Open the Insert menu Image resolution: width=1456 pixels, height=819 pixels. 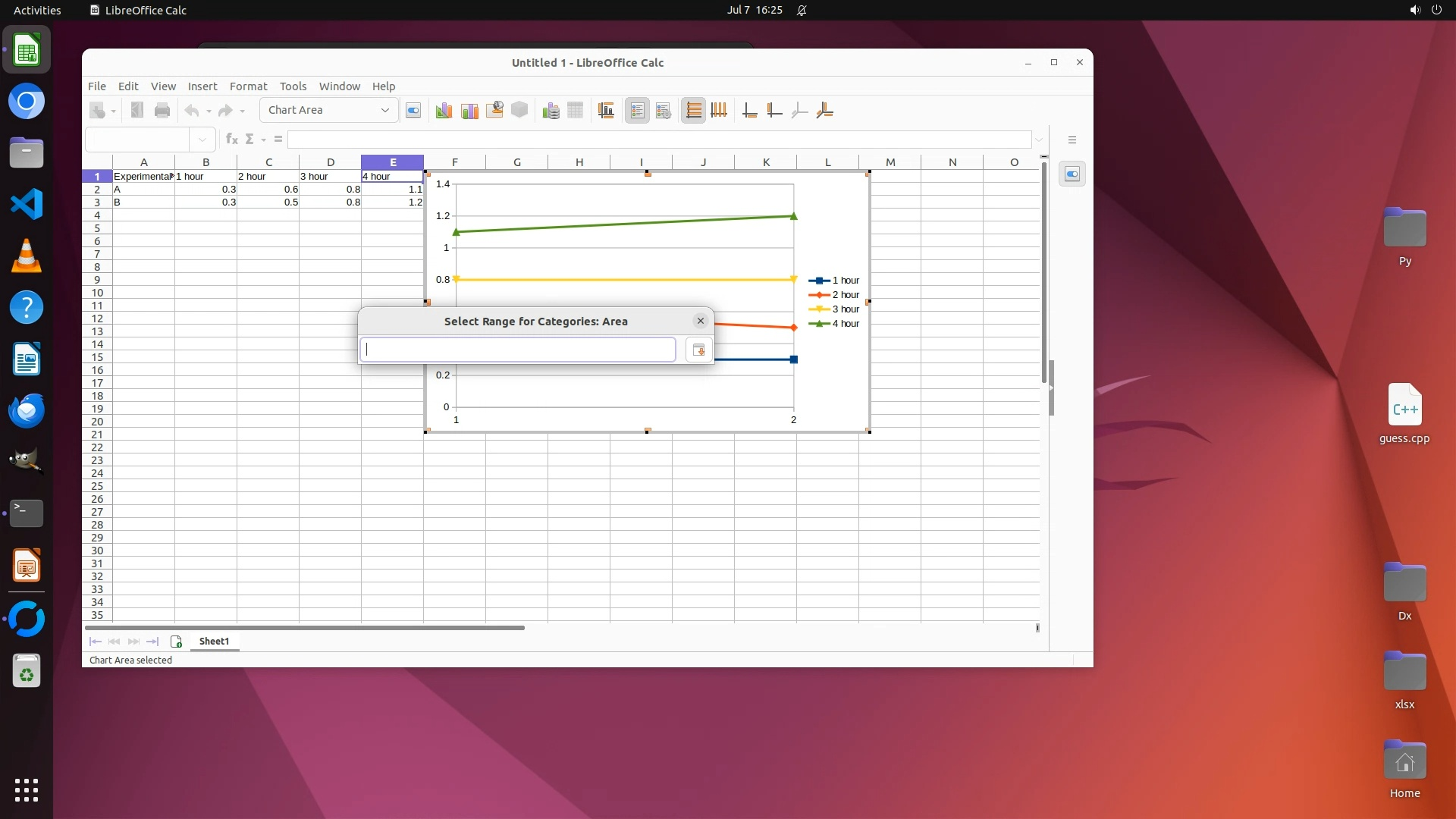[x=202, y=86]
